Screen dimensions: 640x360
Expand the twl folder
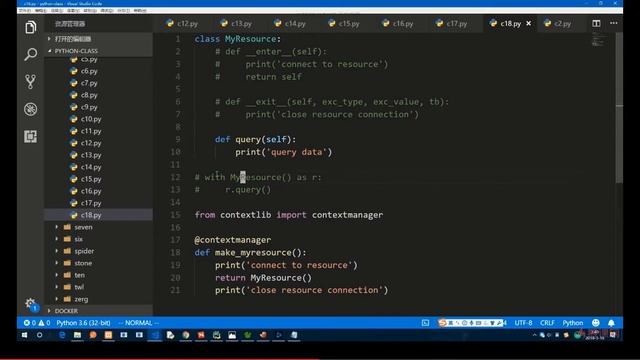point(79,287)
